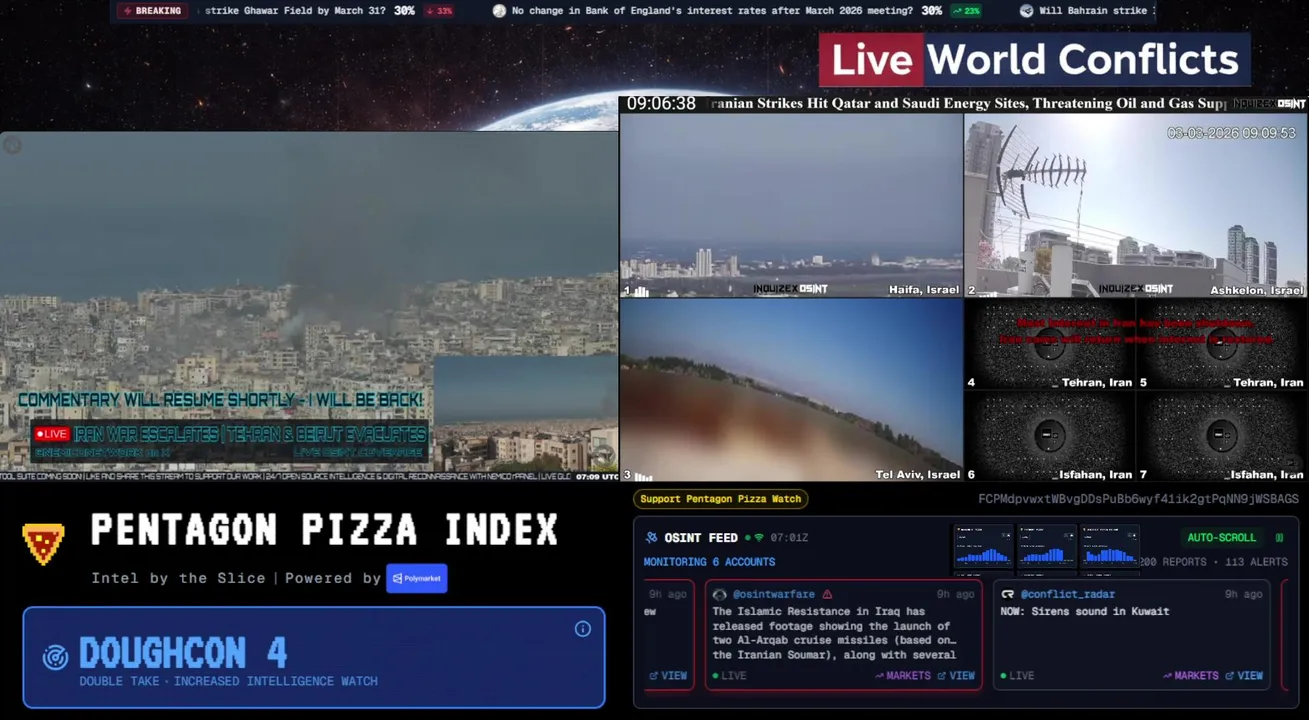1309x720 pixels.
Task: Select the Ashkelon, Israel camera feed
Action: 1135,205
